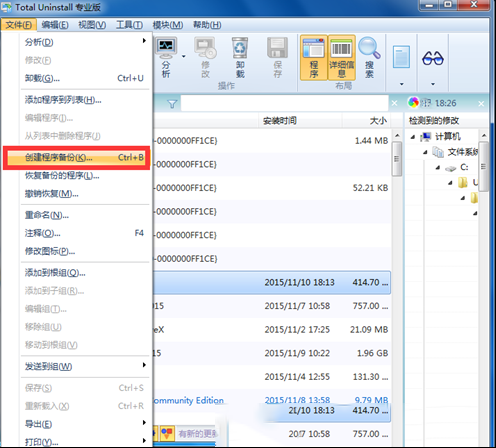
Task: Click the blue document page icon
Action: tap(401, 57)
